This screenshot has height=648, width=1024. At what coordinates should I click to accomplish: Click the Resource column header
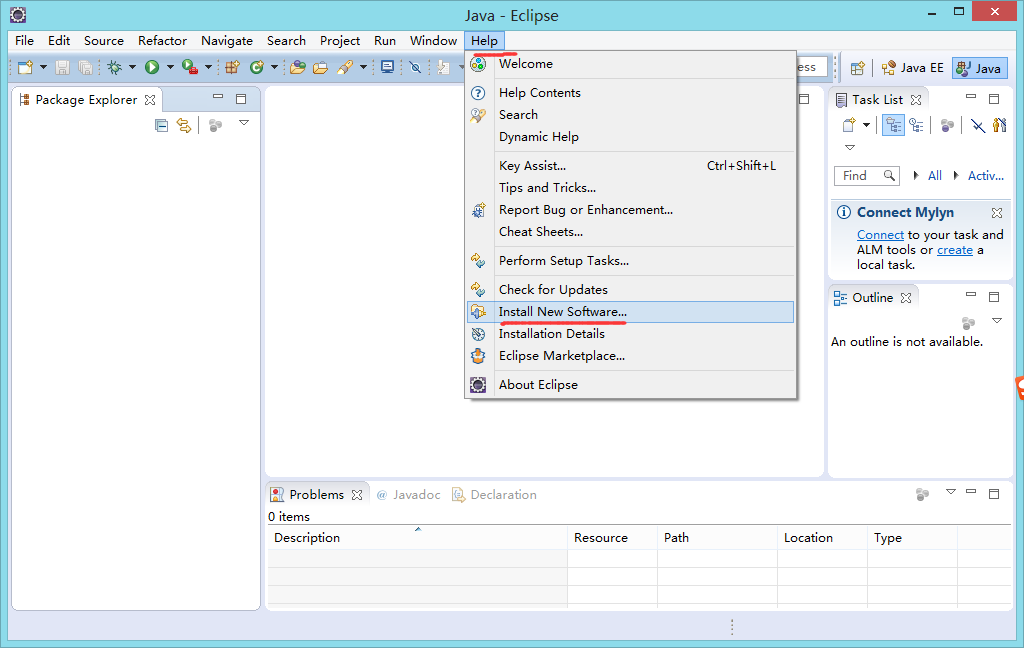(612, 538)
